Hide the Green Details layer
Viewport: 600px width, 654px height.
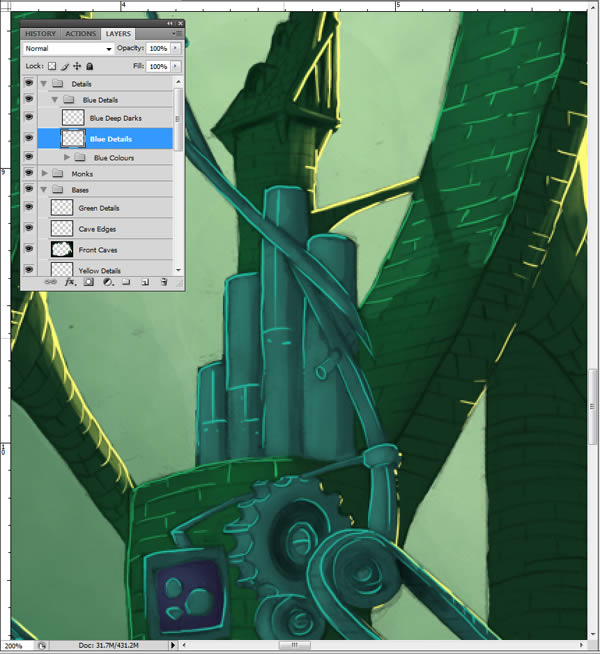click(x=29, y=207)
